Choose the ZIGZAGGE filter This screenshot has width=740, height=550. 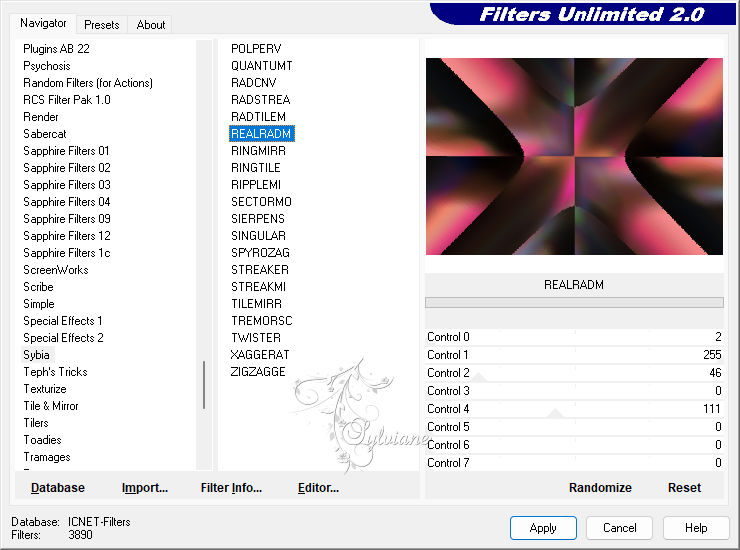258,372
